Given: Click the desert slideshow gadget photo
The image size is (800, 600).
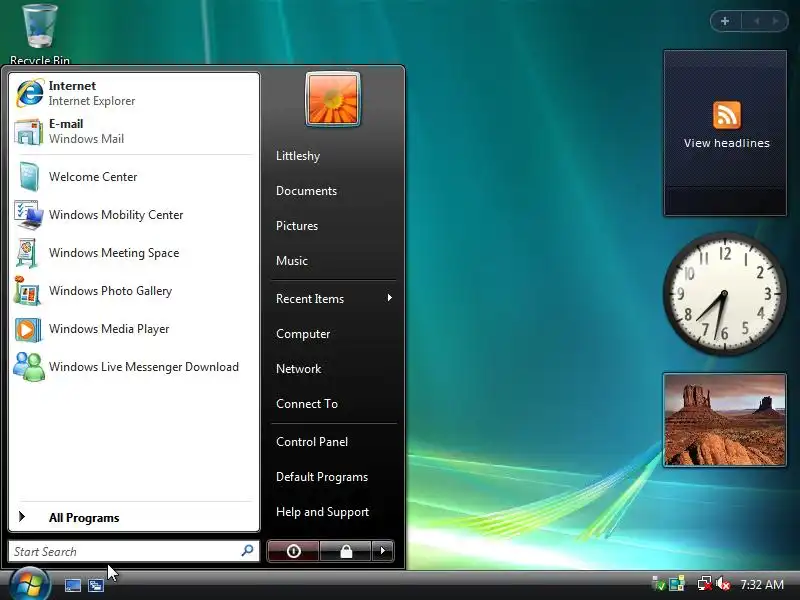Looking at the screenshot, I should coord(725,420).
